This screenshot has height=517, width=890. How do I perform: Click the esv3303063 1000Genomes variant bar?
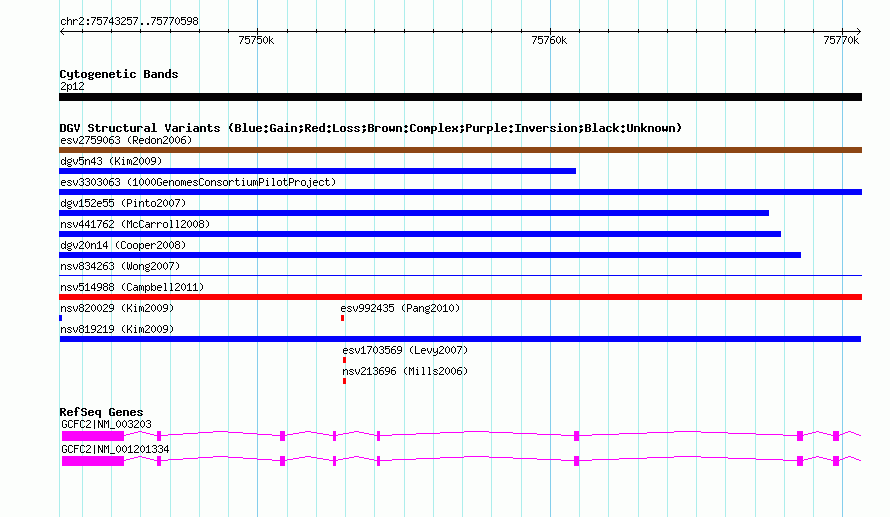point(460,192)
